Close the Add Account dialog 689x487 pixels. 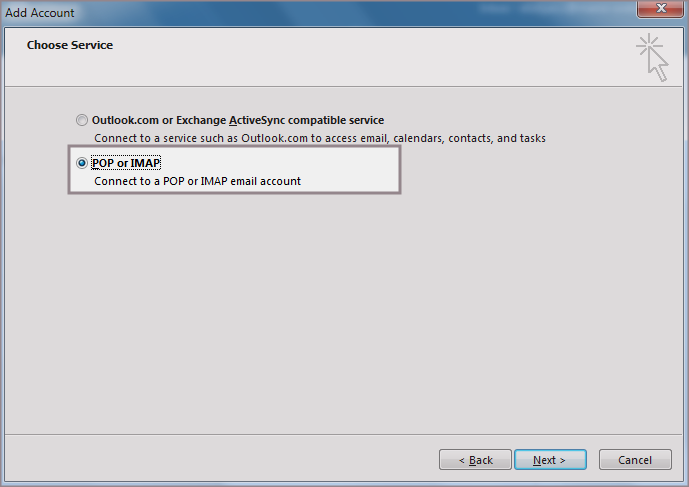point(659,13)
